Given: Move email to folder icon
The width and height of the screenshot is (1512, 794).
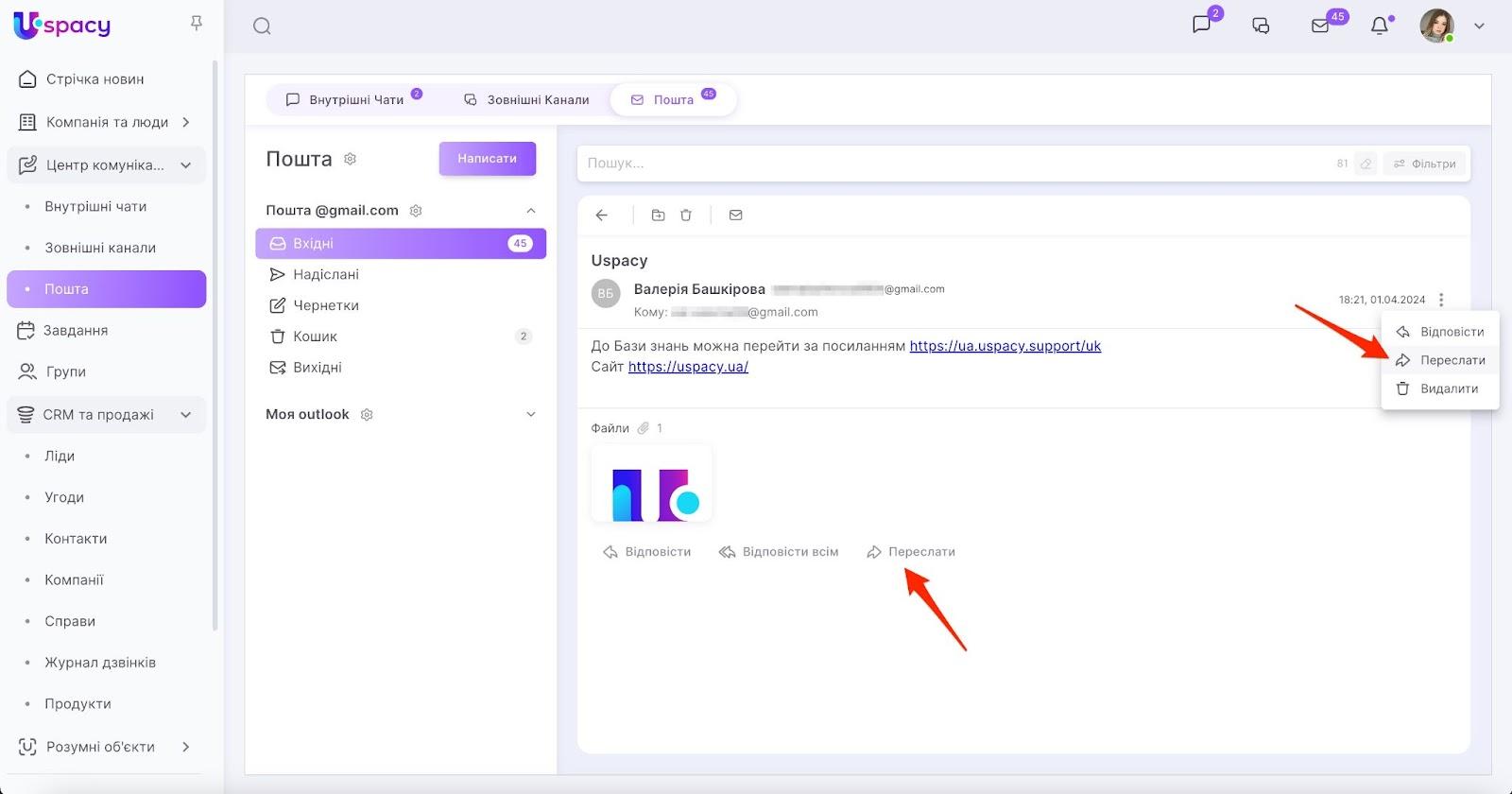Looking at the screenshot, I should [x=659, y=216].
